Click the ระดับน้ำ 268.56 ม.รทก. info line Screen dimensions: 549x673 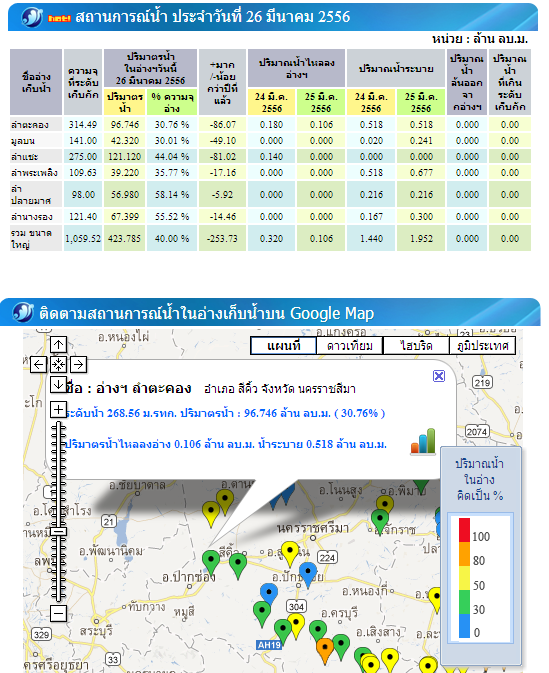224,413
